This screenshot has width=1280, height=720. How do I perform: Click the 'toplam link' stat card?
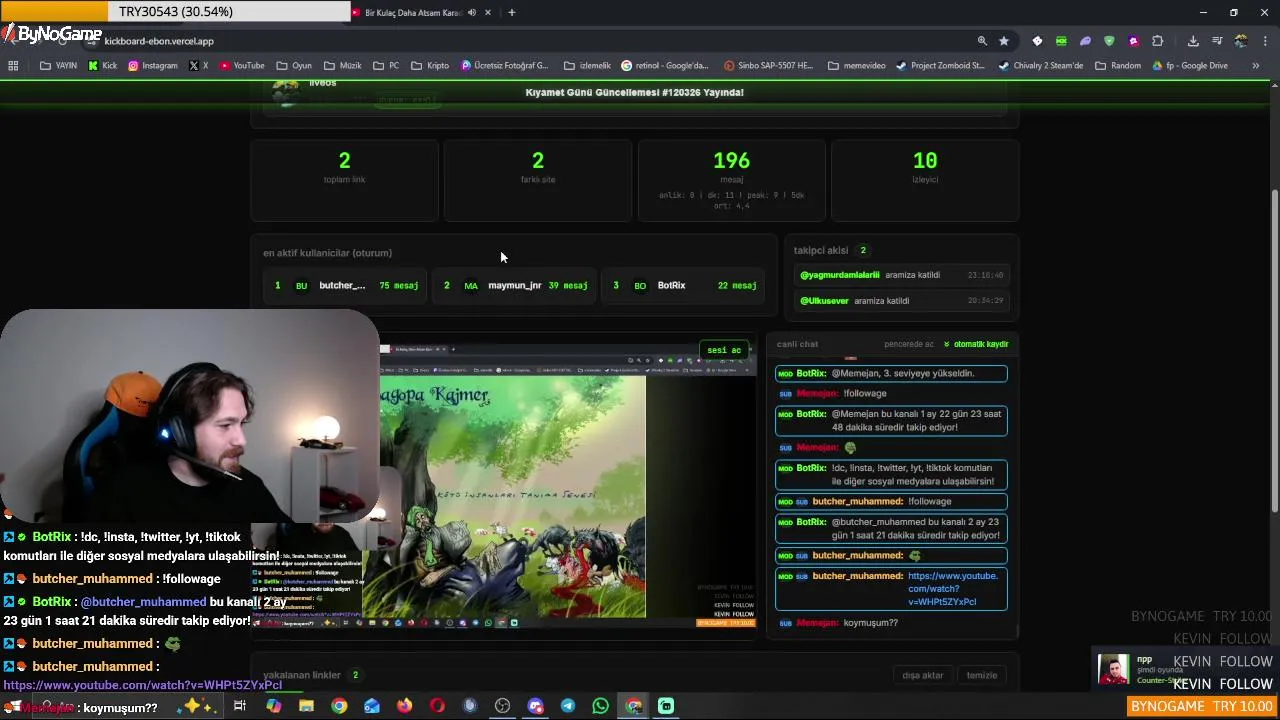pyautogui.click(x=344, y=180)
